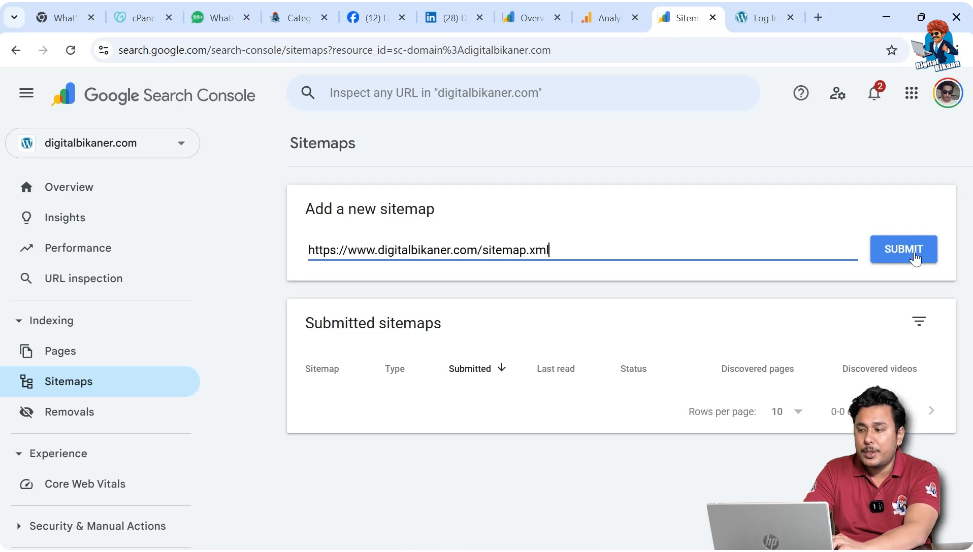This screenshot has width=973, height=552.
Task: Reload the current page
Action: click(70, 50)
